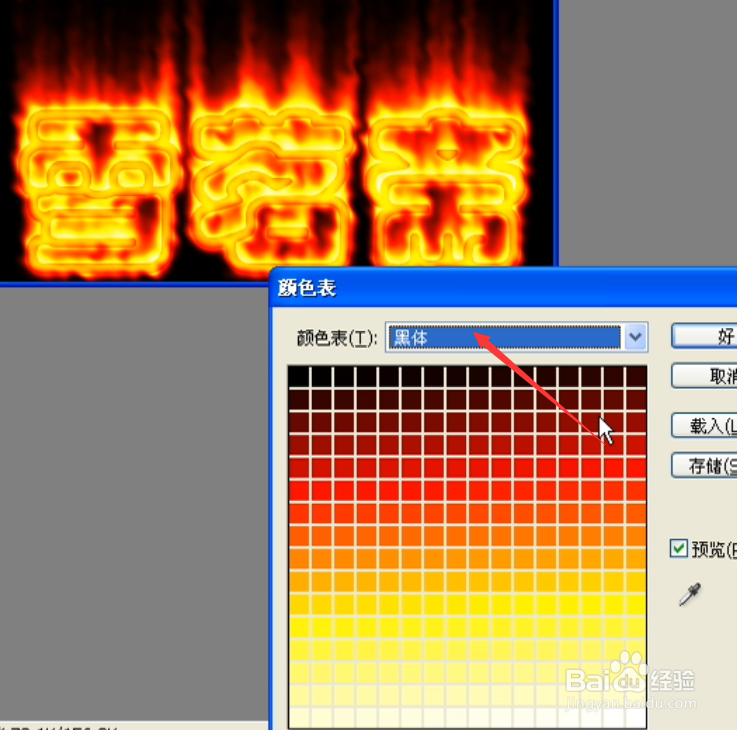Pick the black swatch at top-left of grid
The height and width of the screenshot is (730, 737).
298,377
